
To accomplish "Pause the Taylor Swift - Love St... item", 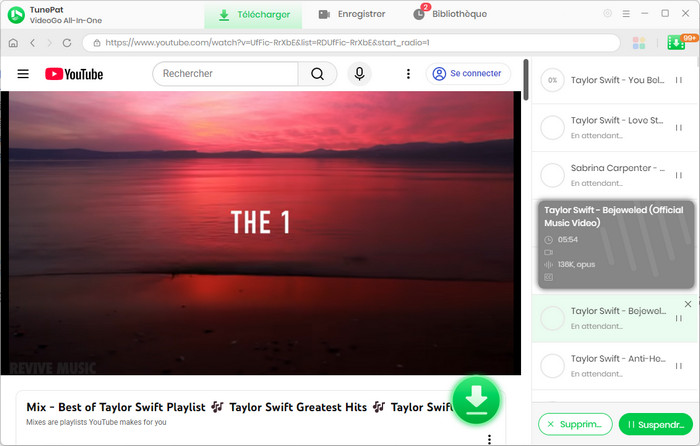I will tap(679, 128).
